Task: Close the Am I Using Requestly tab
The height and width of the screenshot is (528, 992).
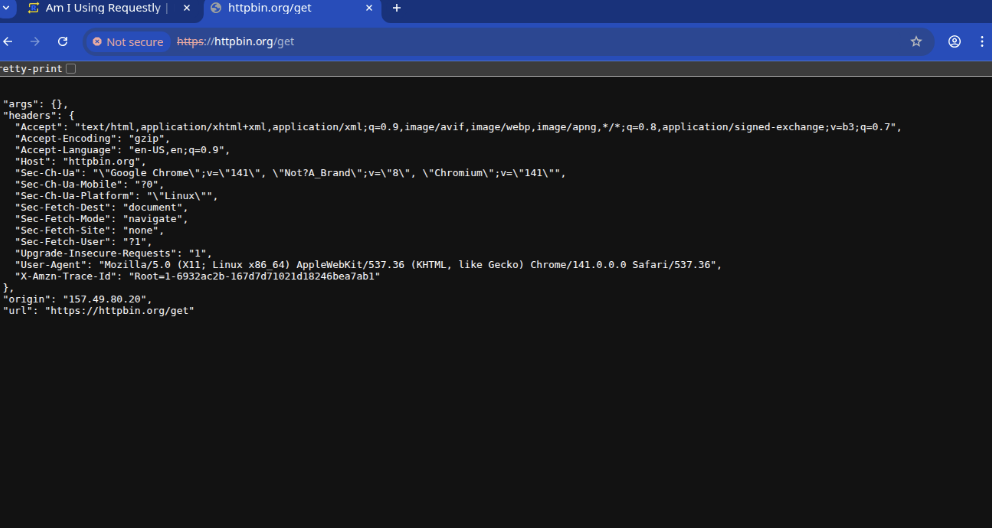Action: point(187,8)
